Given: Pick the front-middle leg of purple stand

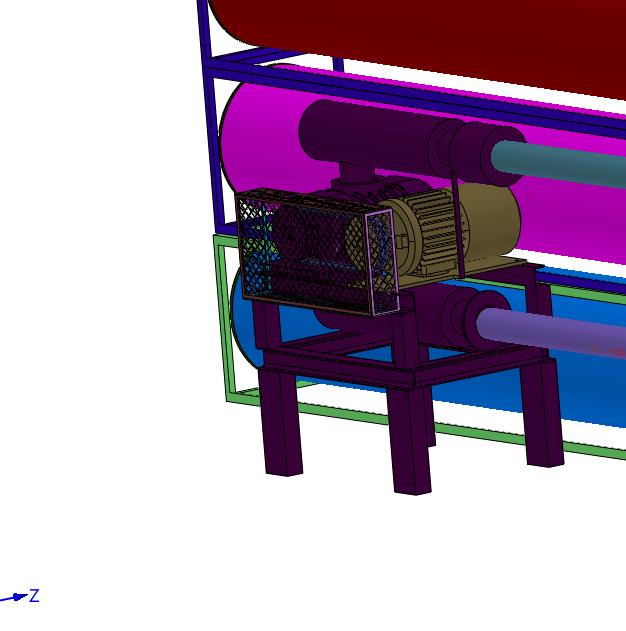Looking at the screenshot, I should (x=409, y=441).
